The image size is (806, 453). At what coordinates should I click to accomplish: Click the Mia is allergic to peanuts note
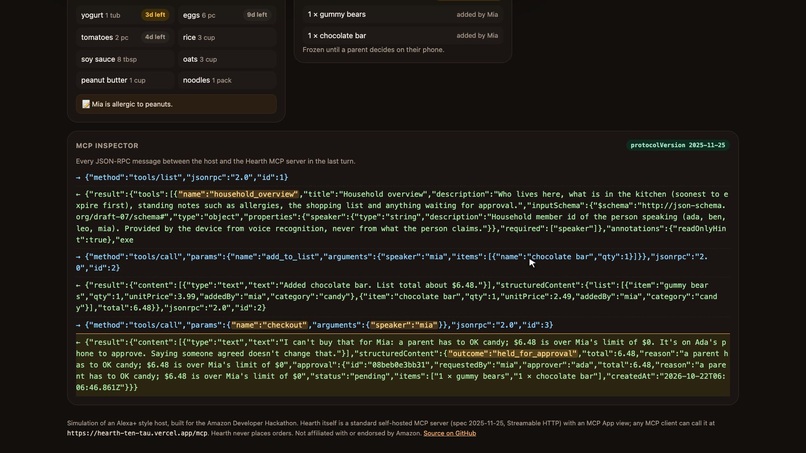[176, 104]
